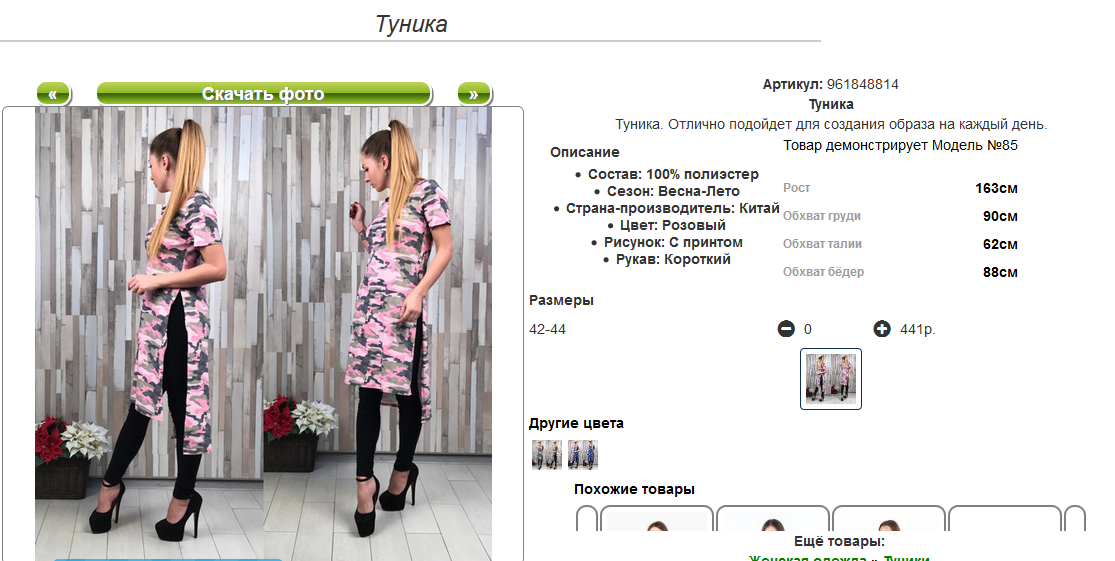Slide similar products carousel right arrow
Viewport: 1115px width, 561px height.
[1074, 518]
